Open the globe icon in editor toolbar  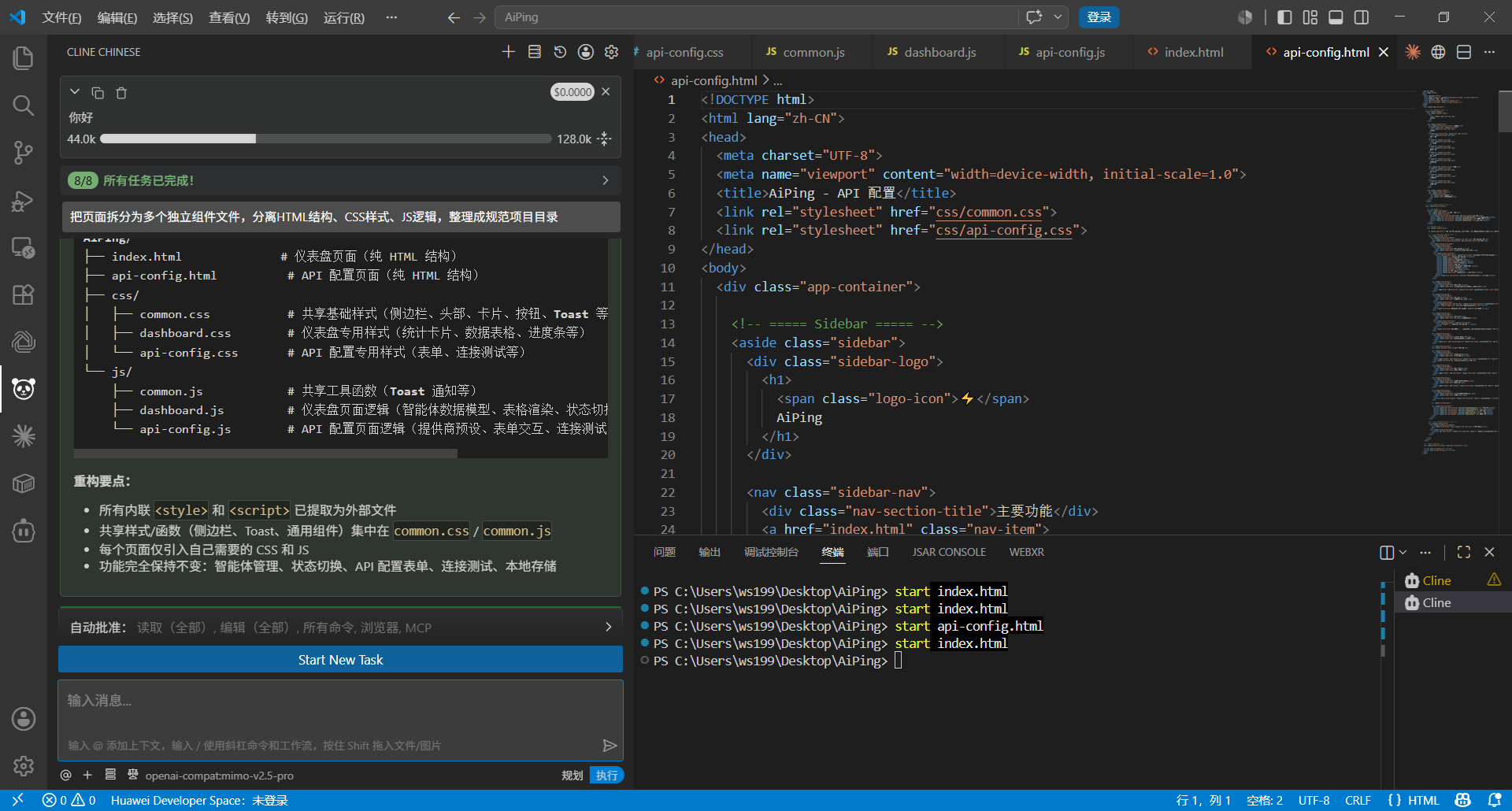click(x=1438, y=52)
